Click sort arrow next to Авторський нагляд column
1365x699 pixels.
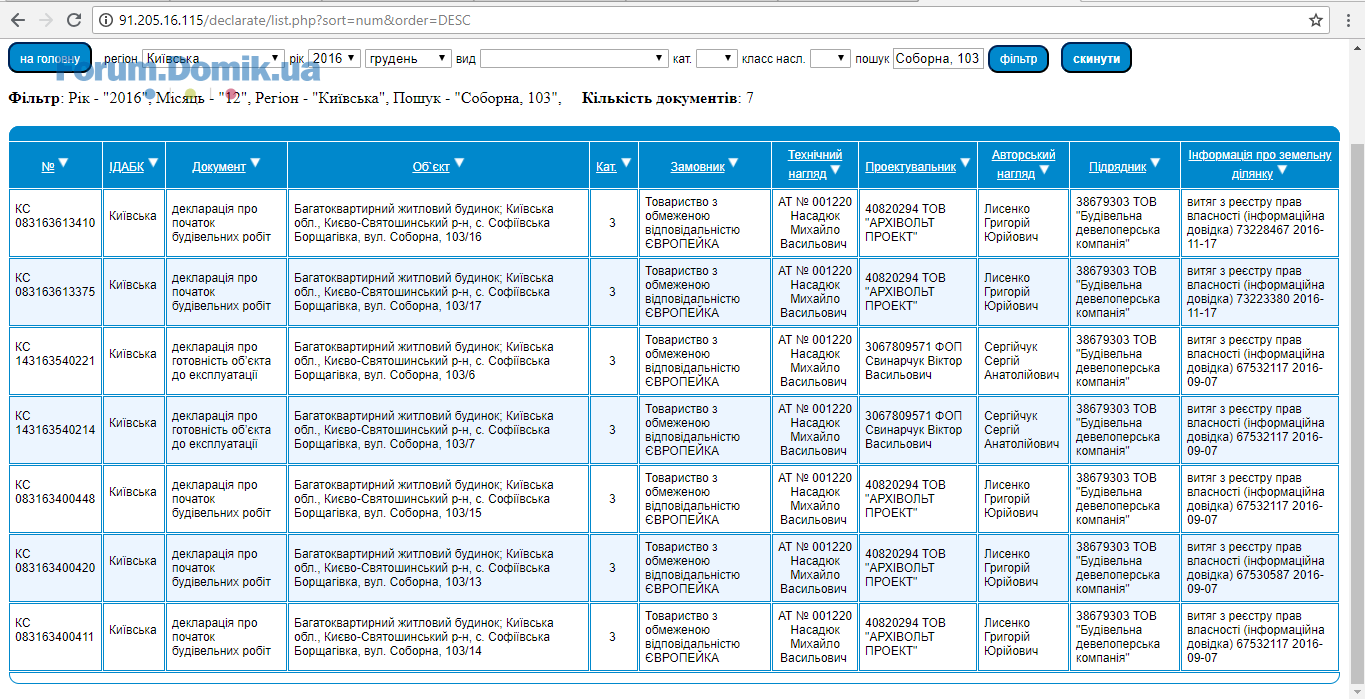[1044, 170]
